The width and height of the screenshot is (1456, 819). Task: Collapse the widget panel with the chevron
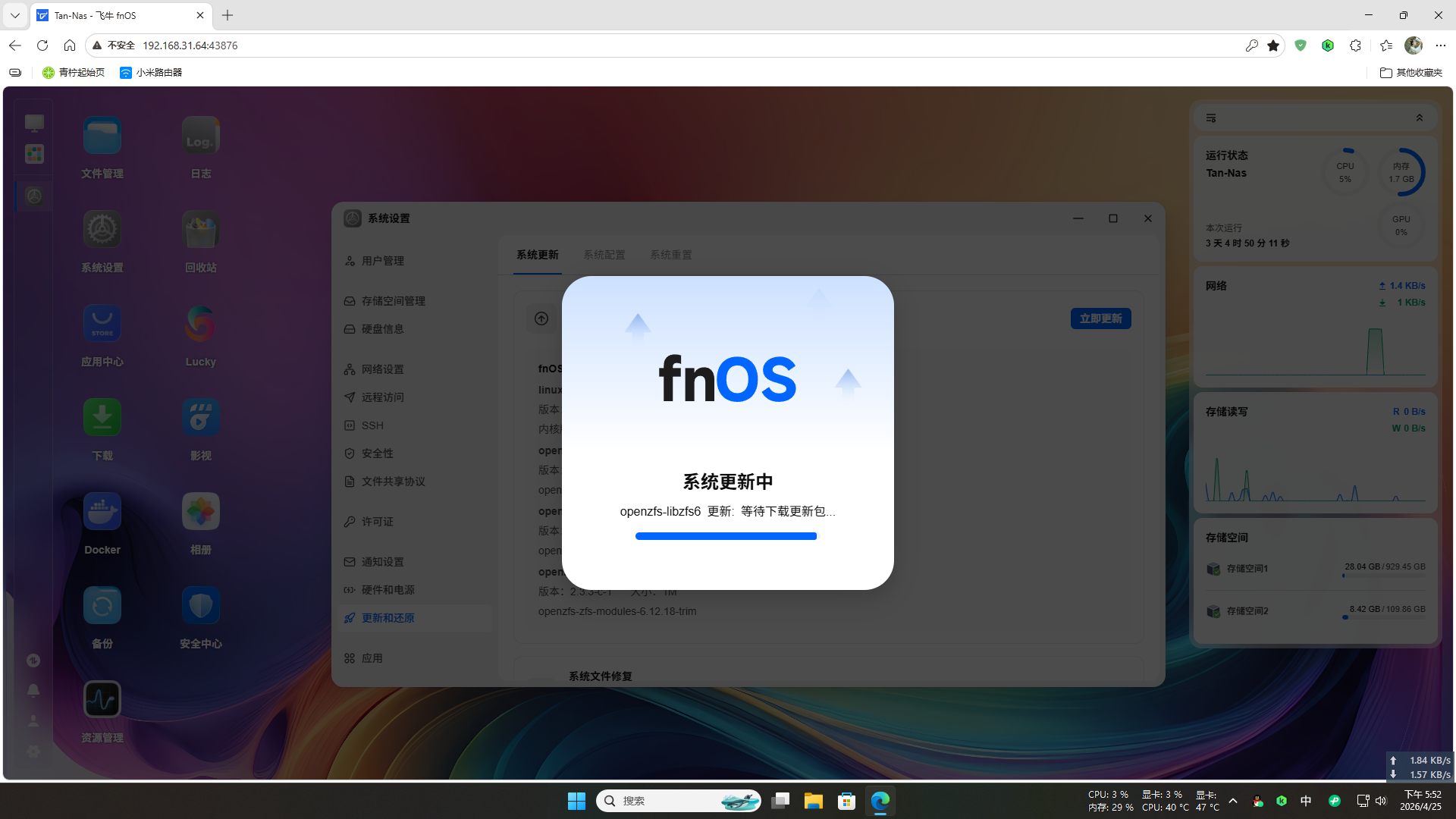tap(1420, 118)
